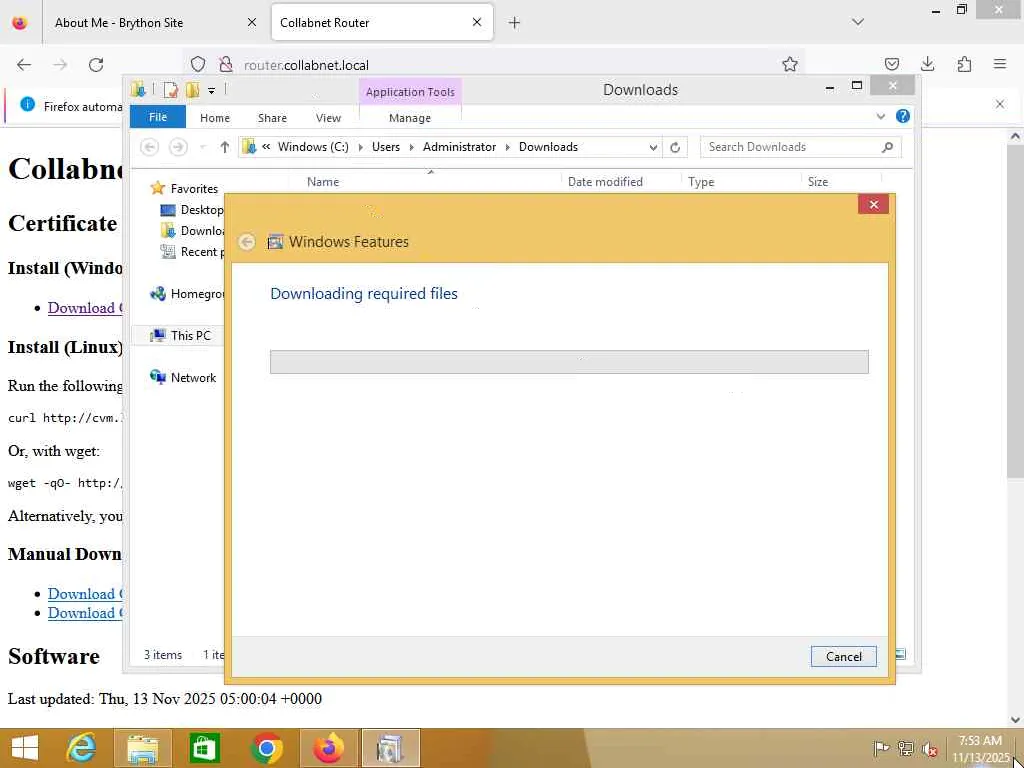The image size is (1024, 768).
Task: Close the About Me - Brython Site tab
Action: [251, 22]
